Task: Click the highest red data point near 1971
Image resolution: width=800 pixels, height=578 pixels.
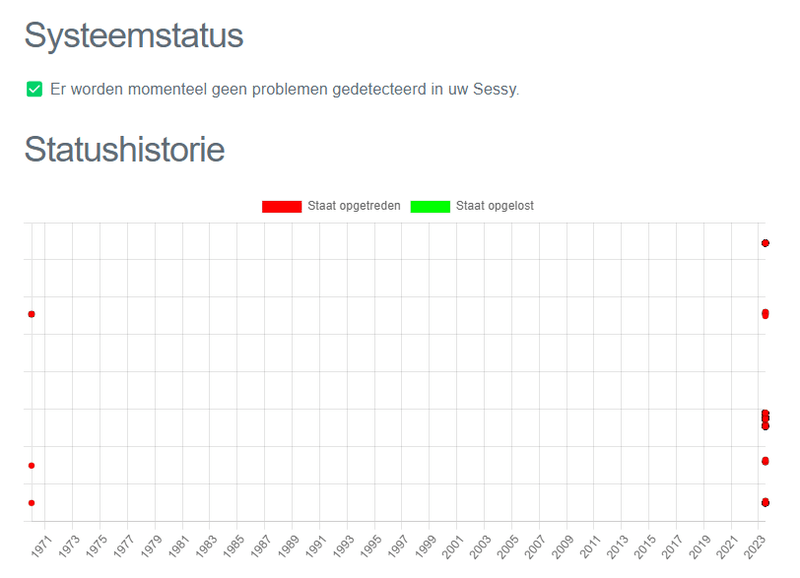Action: tap(31, 314)
